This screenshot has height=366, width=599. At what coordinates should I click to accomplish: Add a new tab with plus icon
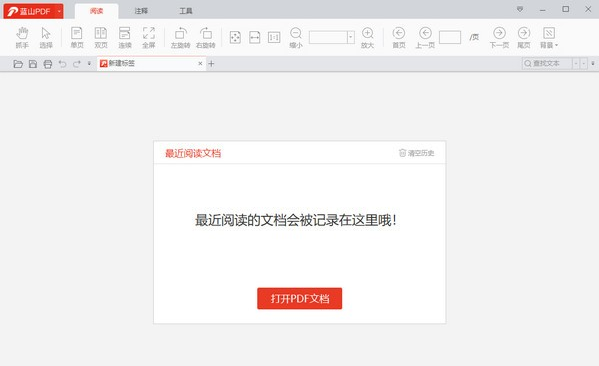click(x=211, y=64)
